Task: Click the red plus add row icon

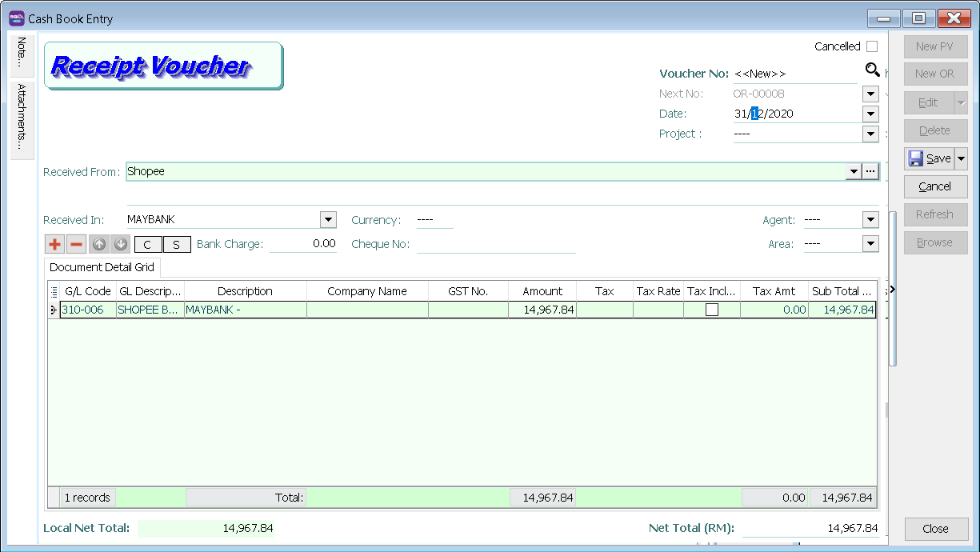Action: (55, 244)
